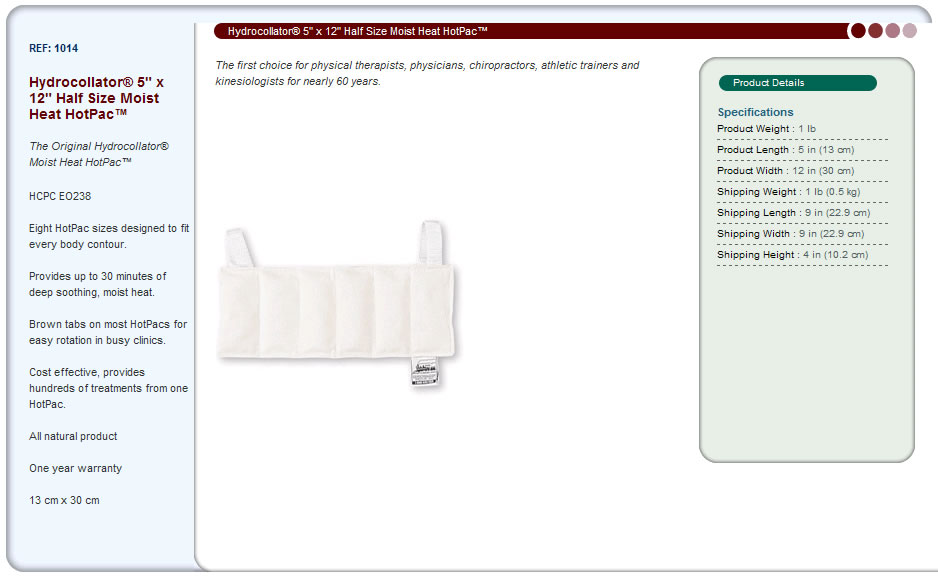The width and height of the screenshot is (938, 582).
Task: Click the Specifications heading
Action: click(755, 112)
